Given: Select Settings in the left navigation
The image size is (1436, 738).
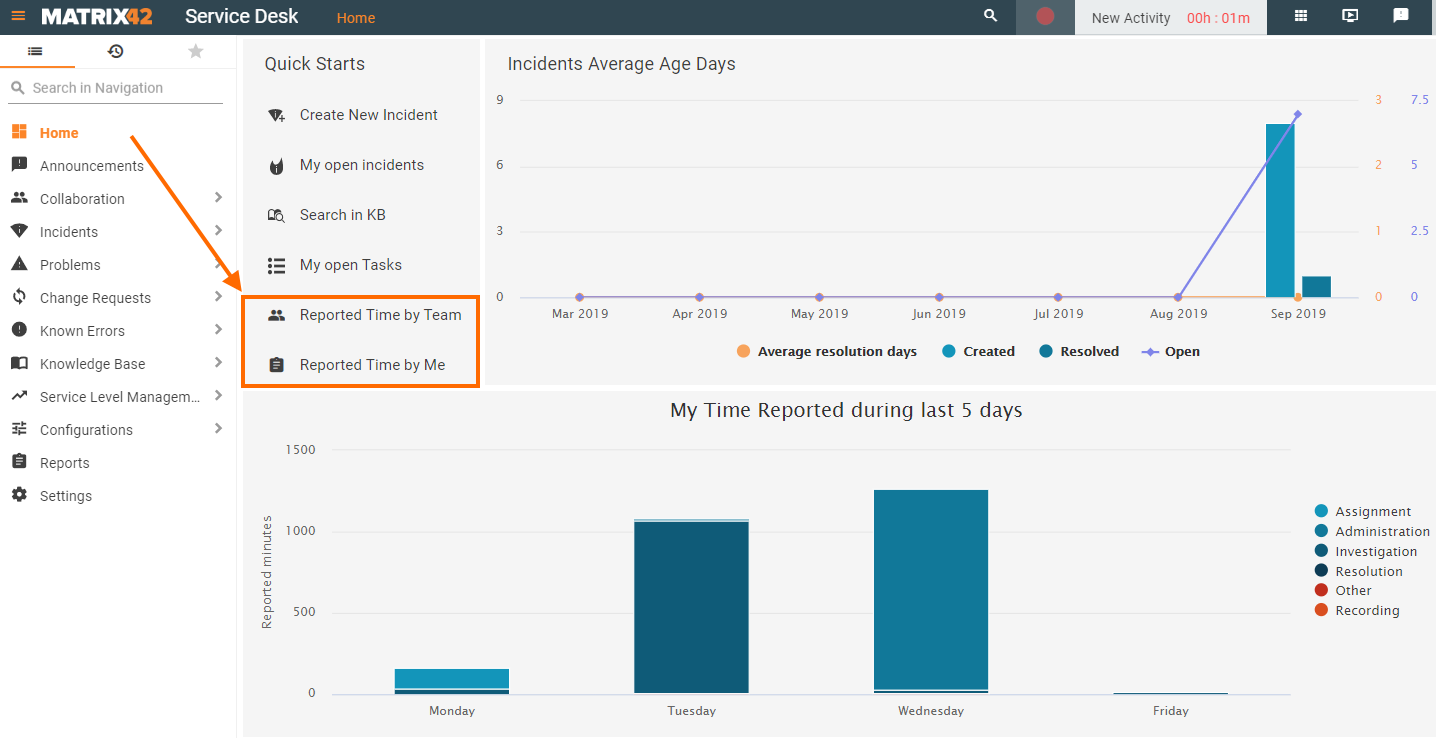Looking at the screenshot, I should (65, 496).
